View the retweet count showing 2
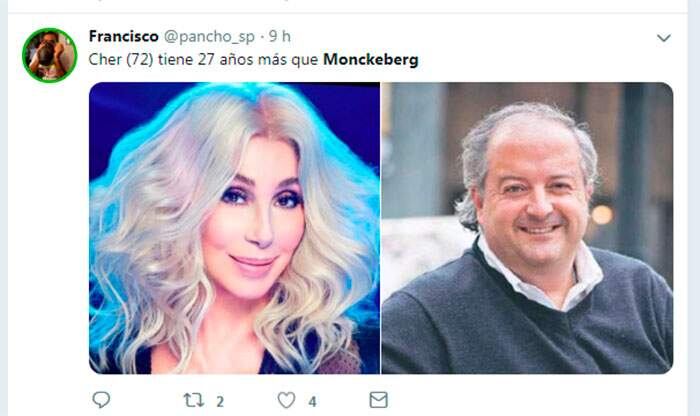This screenshot has width=700, height=416. coord(220,402)
